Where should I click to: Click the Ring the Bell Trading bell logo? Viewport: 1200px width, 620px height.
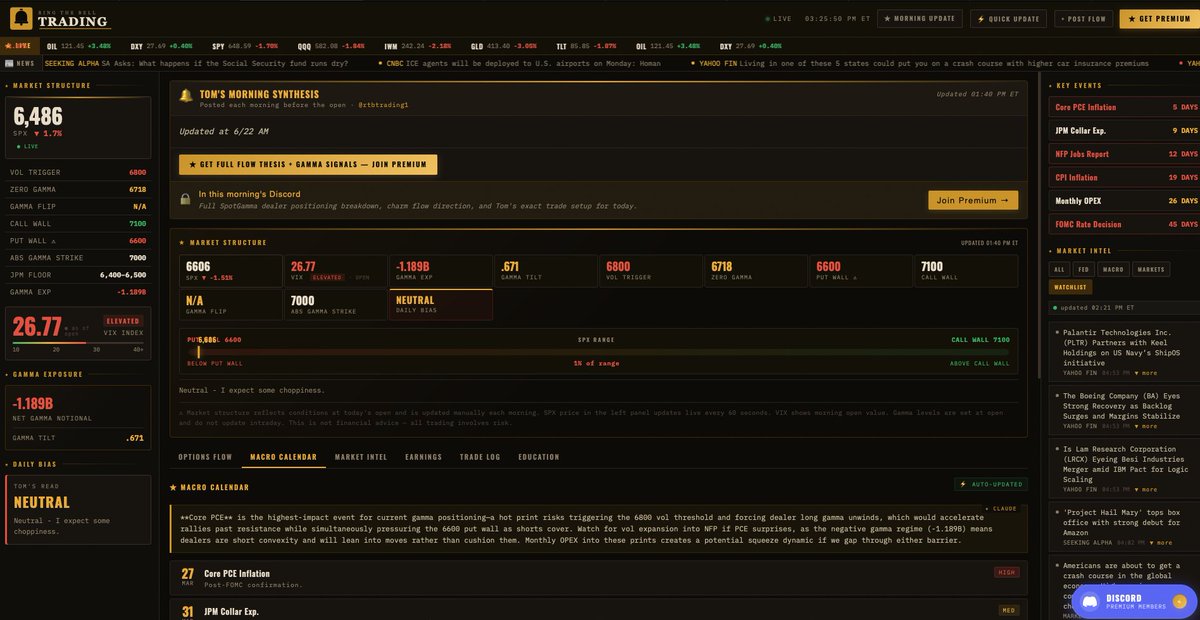point(20,18)
